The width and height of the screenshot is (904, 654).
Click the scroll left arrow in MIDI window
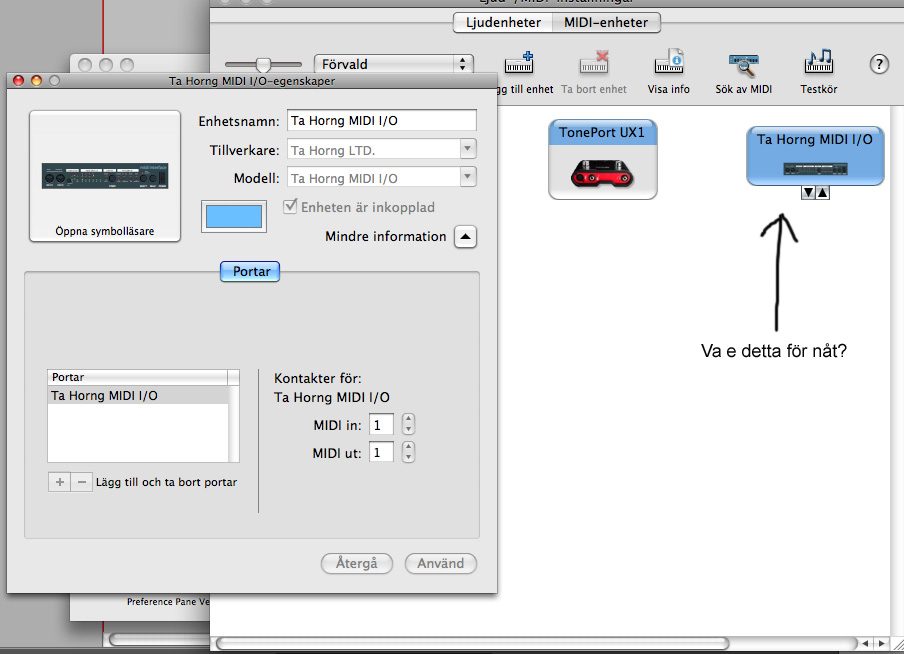866,643
